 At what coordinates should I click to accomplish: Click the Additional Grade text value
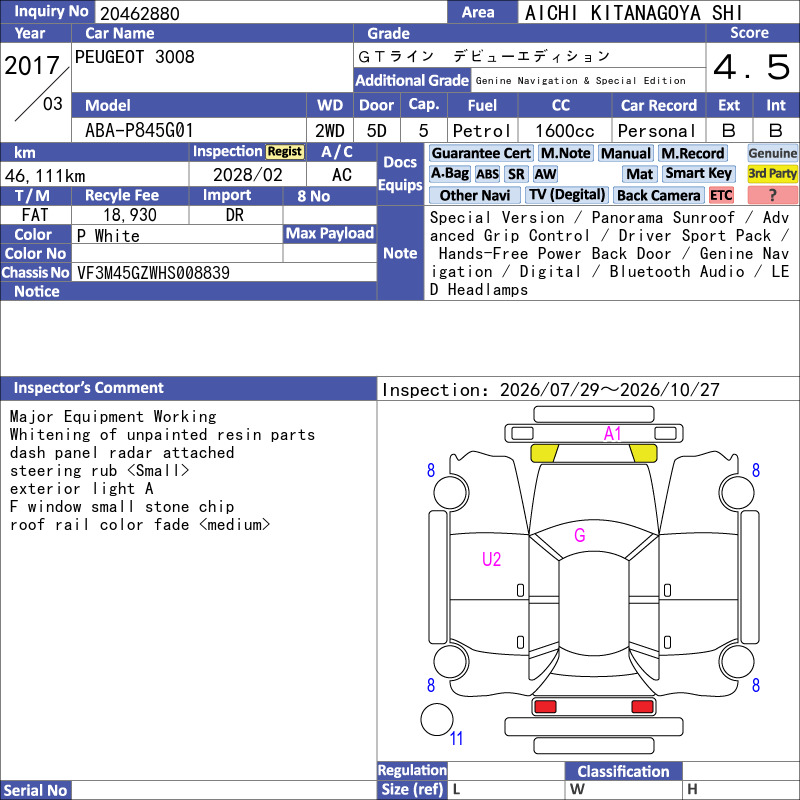(581, 81)
